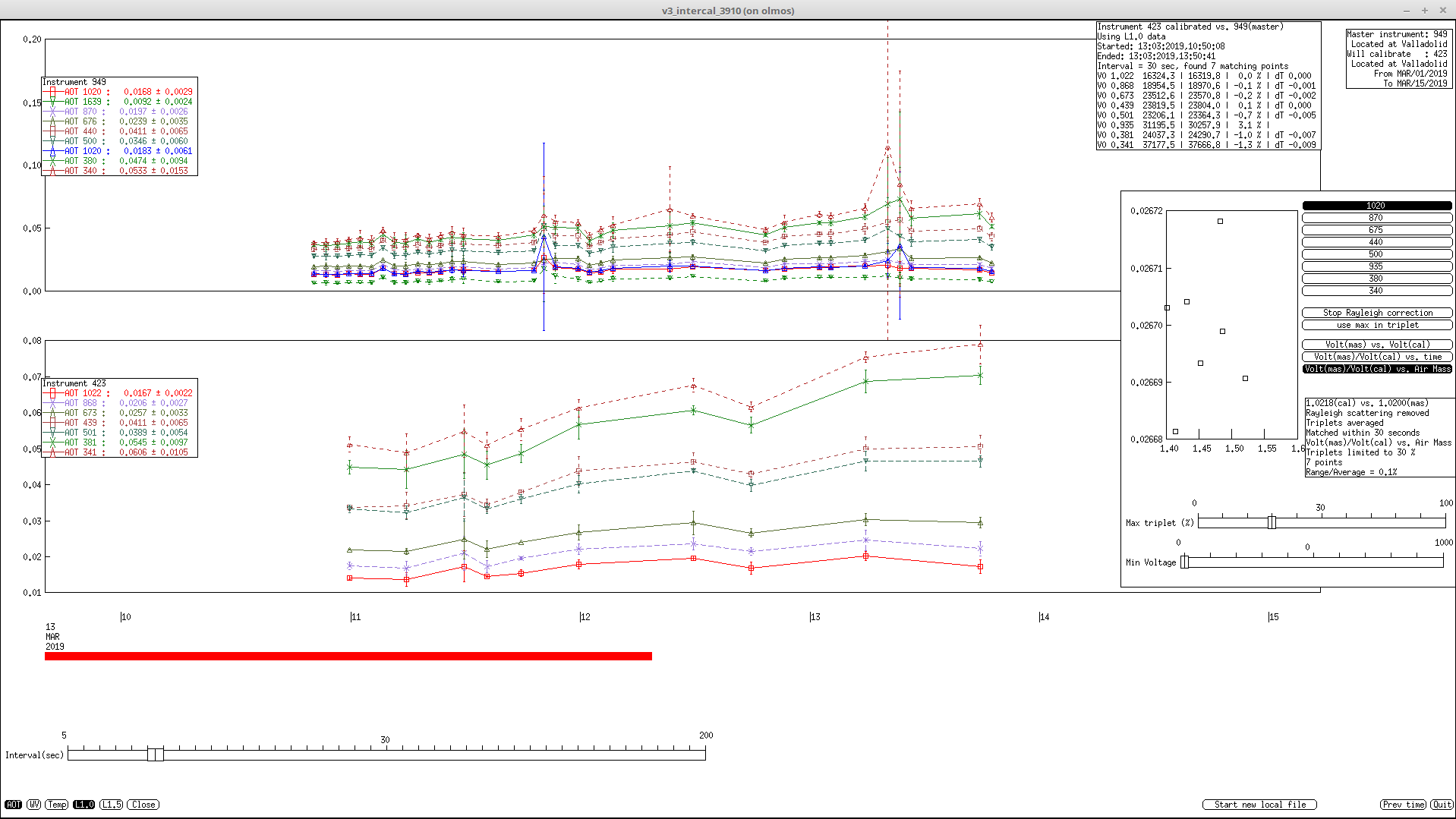The width and height of the screenshot is (1456, 819).
Task: Select the L1.0 data level
Action: point(84,805)
